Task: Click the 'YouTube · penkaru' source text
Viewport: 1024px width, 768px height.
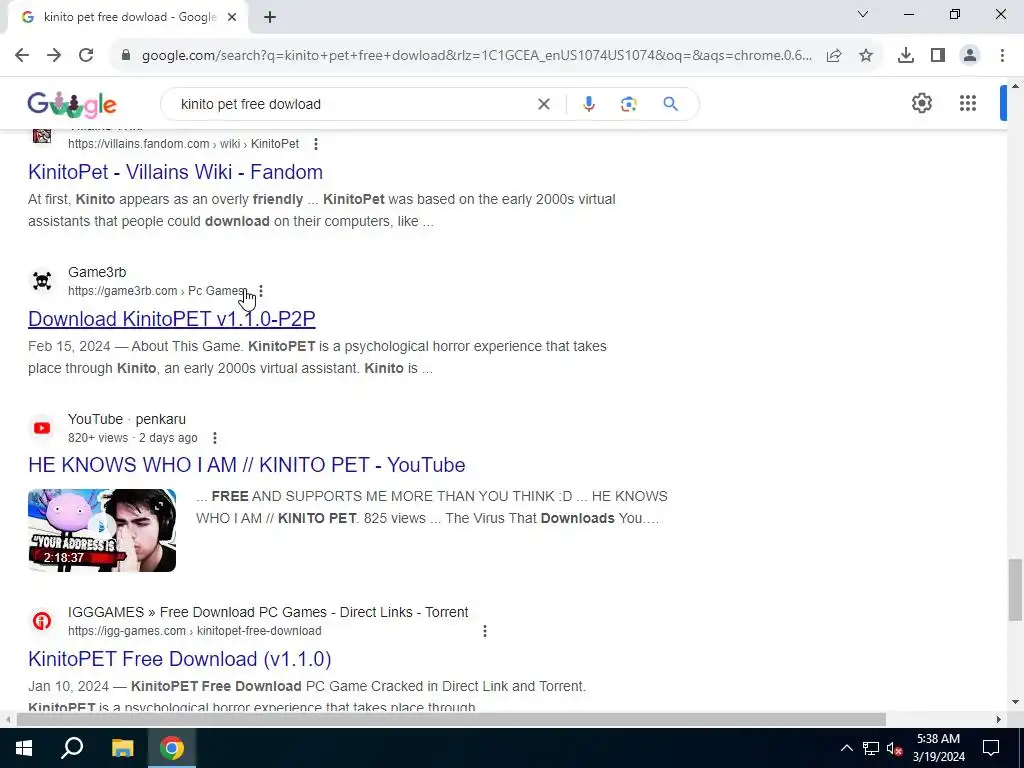Action: click(127, 419)
